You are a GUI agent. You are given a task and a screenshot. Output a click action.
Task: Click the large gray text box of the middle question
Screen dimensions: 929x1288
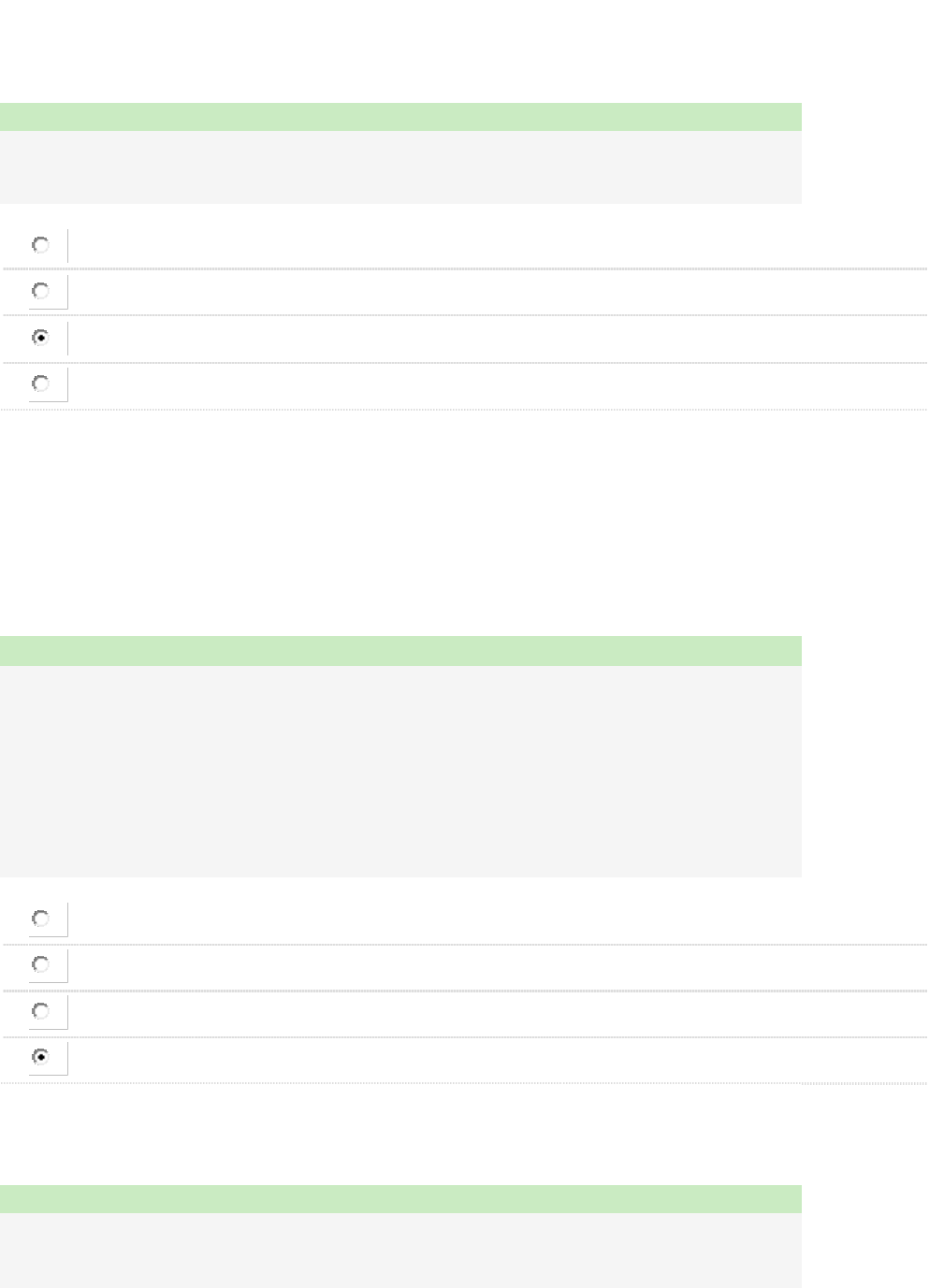tap(400, 771)
